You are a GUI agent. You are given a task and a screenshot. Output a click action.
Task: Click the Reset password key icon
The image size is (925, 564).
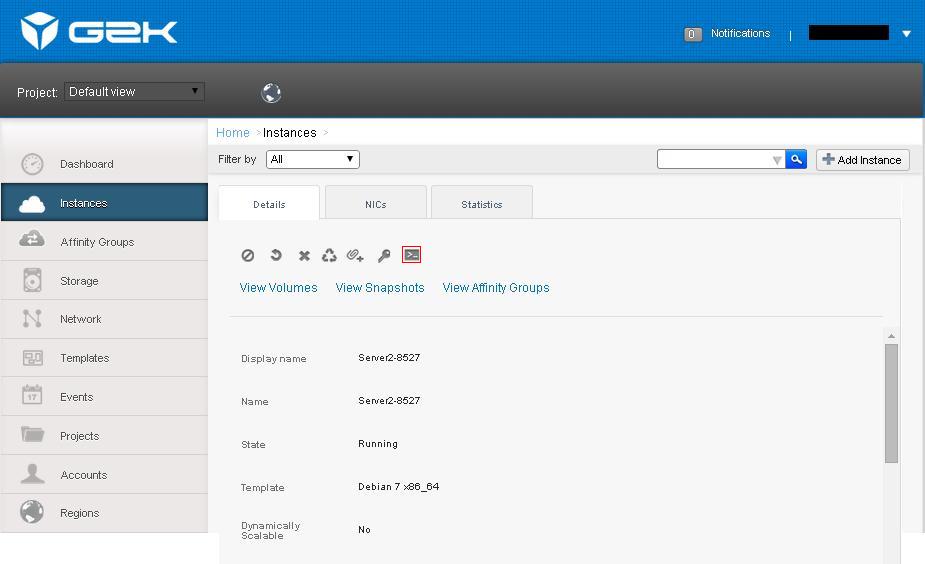pyautogui.click(x=384, y=255)
